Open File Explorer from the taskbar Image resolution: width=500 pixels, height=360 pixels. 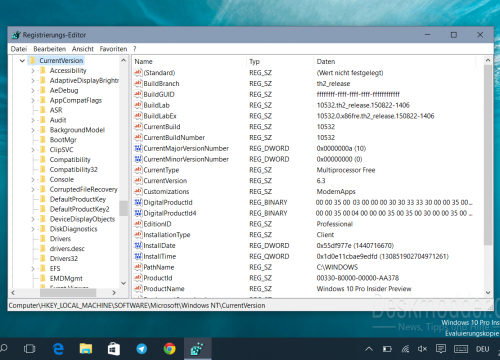click(86, 349)
